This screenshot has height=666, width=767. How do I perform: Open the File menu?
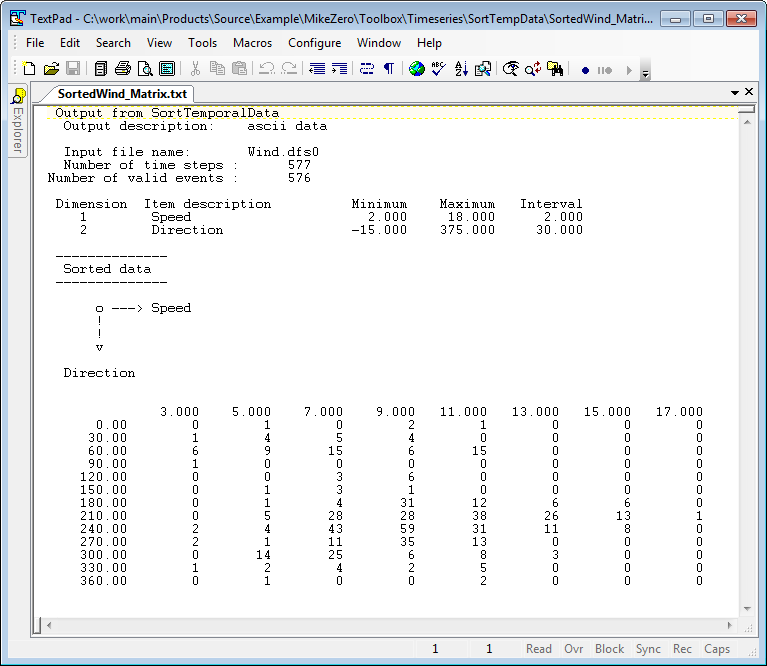[x=35, y=43]
